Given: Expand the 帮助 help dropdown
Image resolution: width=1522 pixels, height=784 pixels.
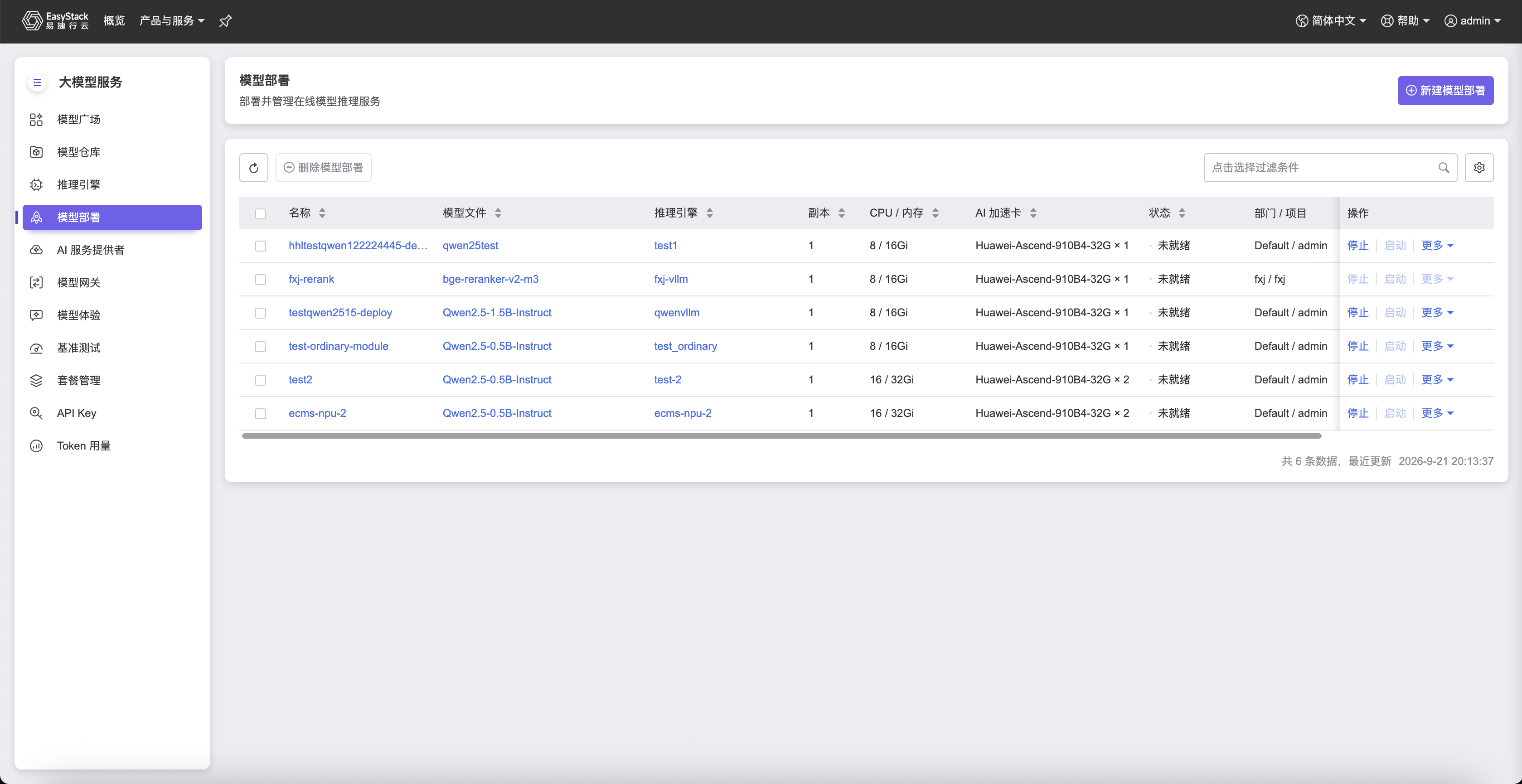Looking at the screenshot, I should point(1405,21).
